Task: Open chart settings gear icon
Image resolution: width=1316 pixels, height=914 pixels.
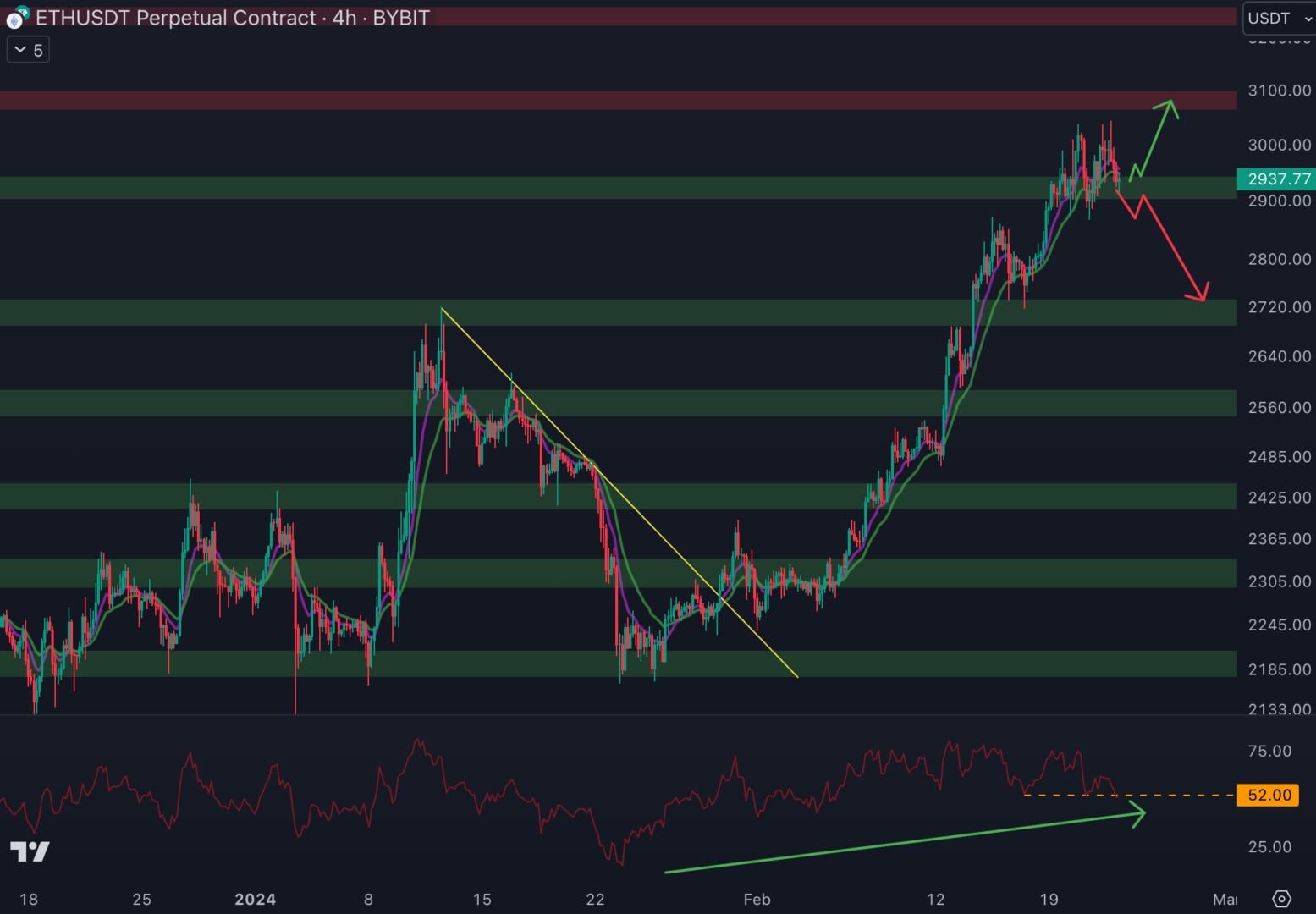Action: tap(1281, 899)
